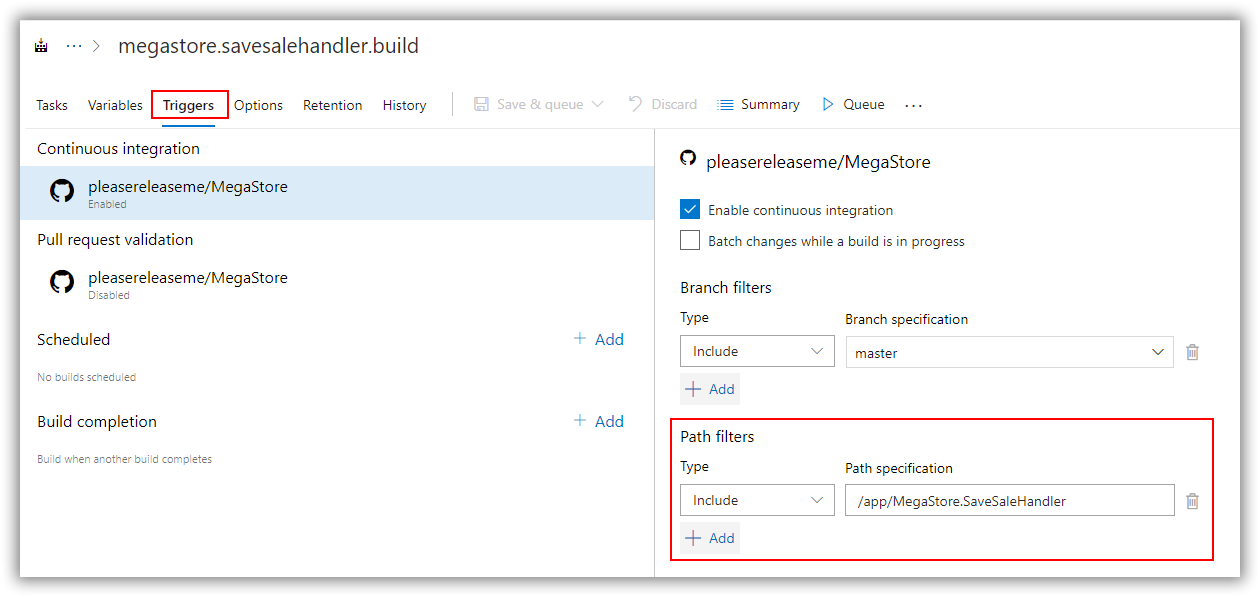
Task: Add a build completion trigger
Action: 598,421
